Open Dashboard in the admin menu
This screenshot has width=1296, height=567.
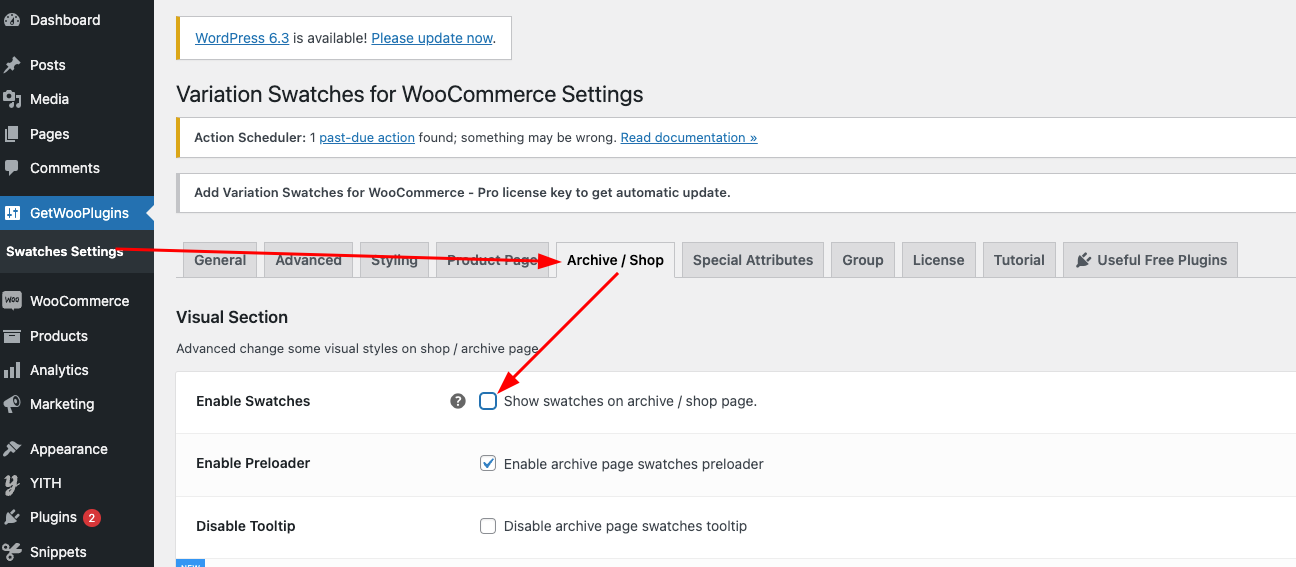click(x=77, y=20)
